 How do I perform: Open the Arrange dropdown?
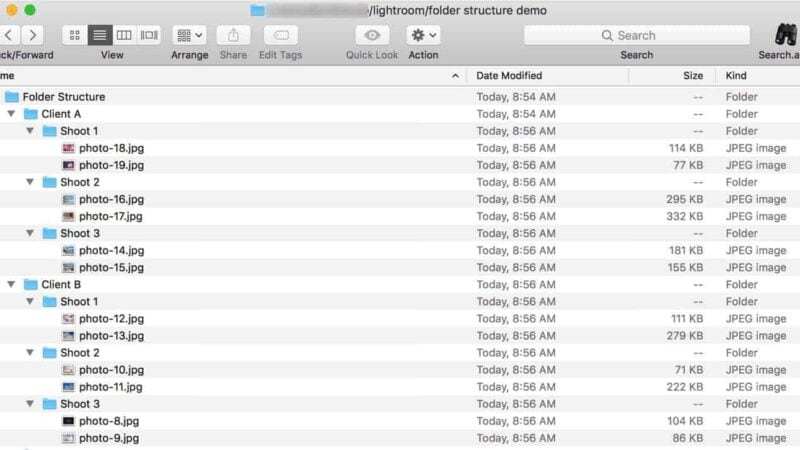click(189, 35)
